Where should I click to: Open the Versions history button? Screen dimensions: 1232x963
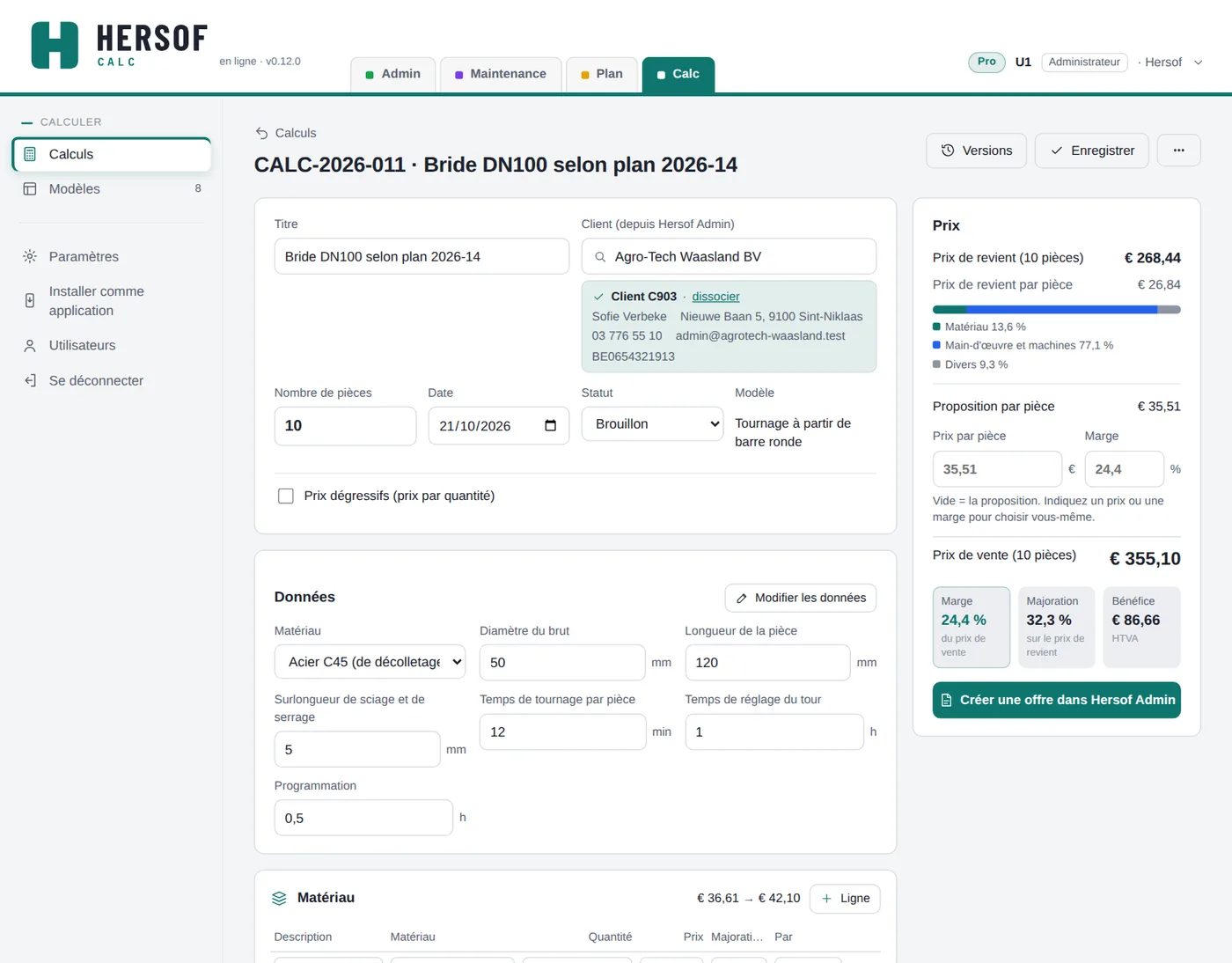coord(977,151)
